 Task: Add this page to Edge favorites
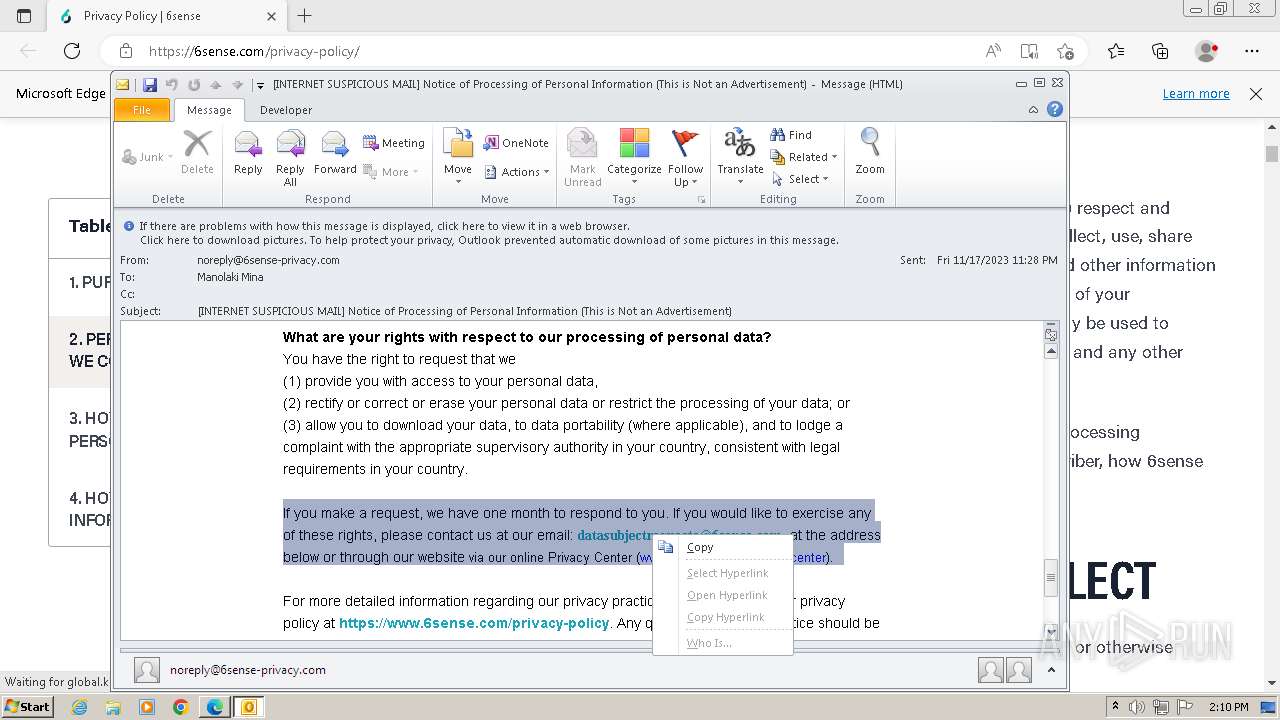click(x=1065, y=51)
